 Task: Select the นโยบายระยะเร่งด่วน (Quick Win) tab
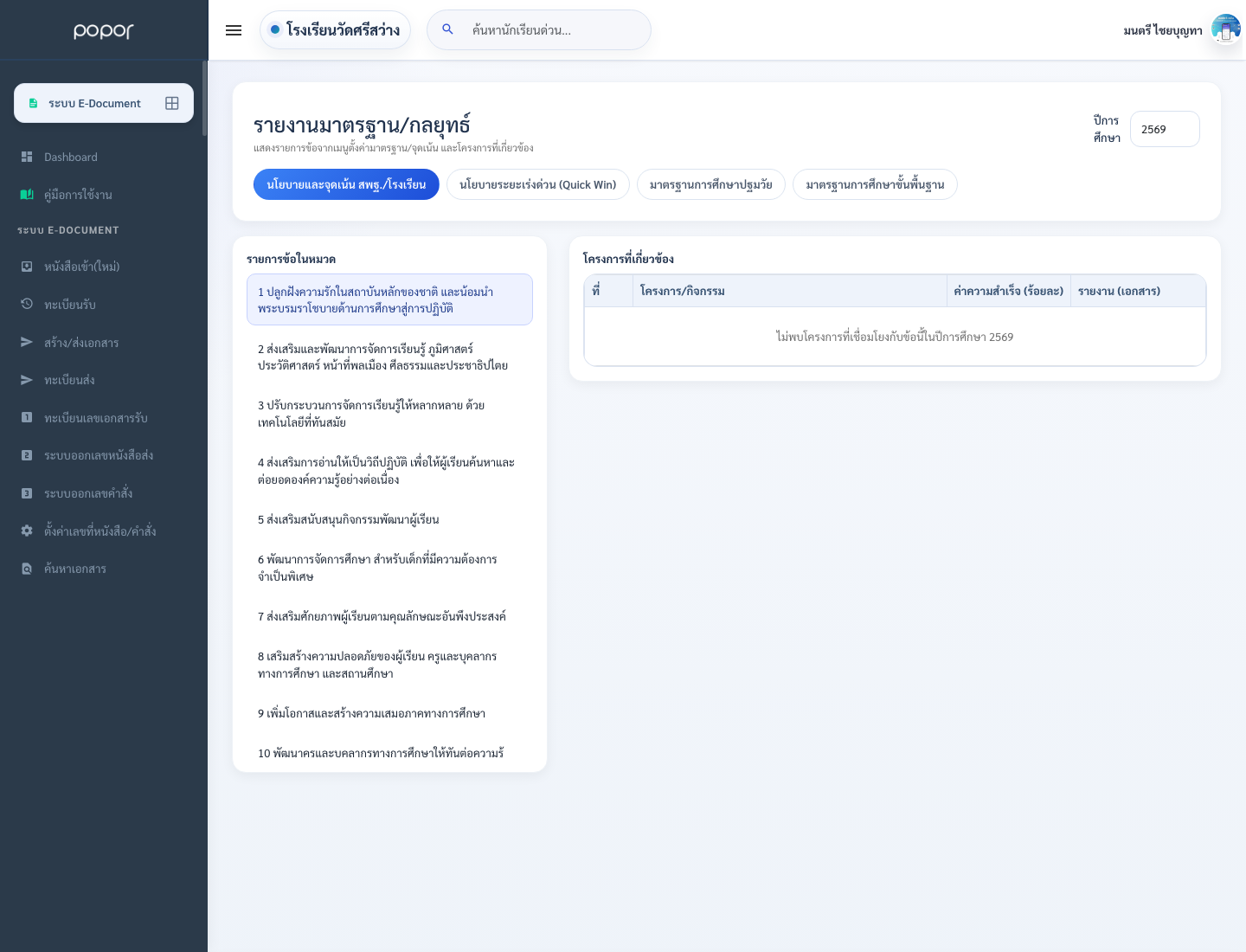pos(538,184)
